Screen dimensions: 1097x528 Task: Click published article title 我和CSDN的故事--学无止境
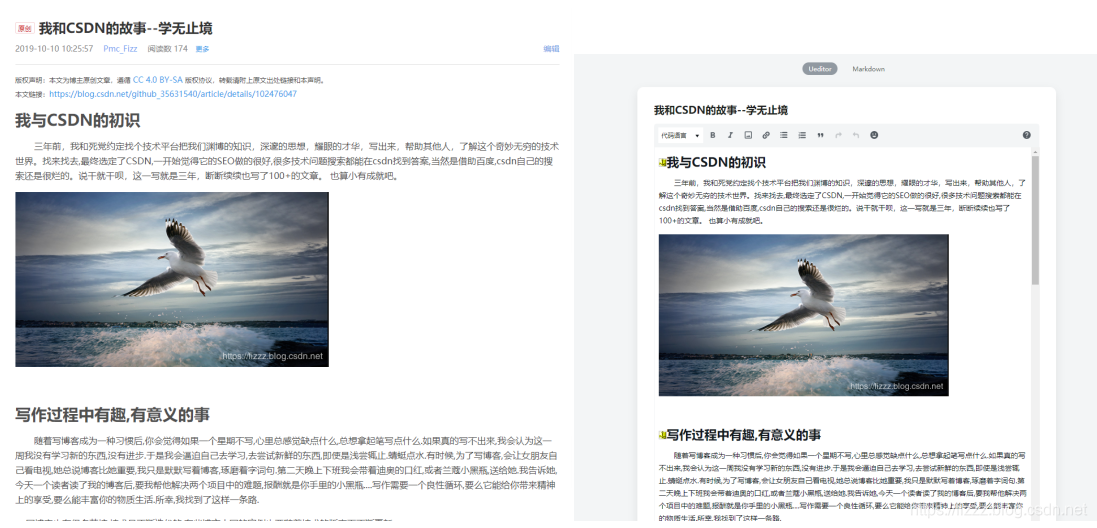coord(125,29)
